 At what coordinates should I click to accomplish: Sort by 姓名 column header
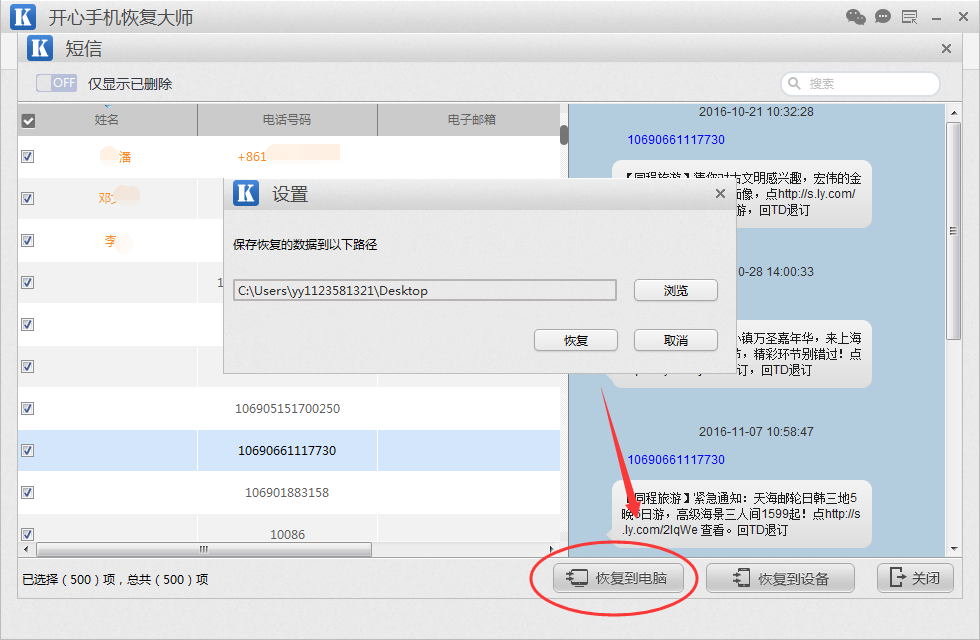[x=107, y=119]
